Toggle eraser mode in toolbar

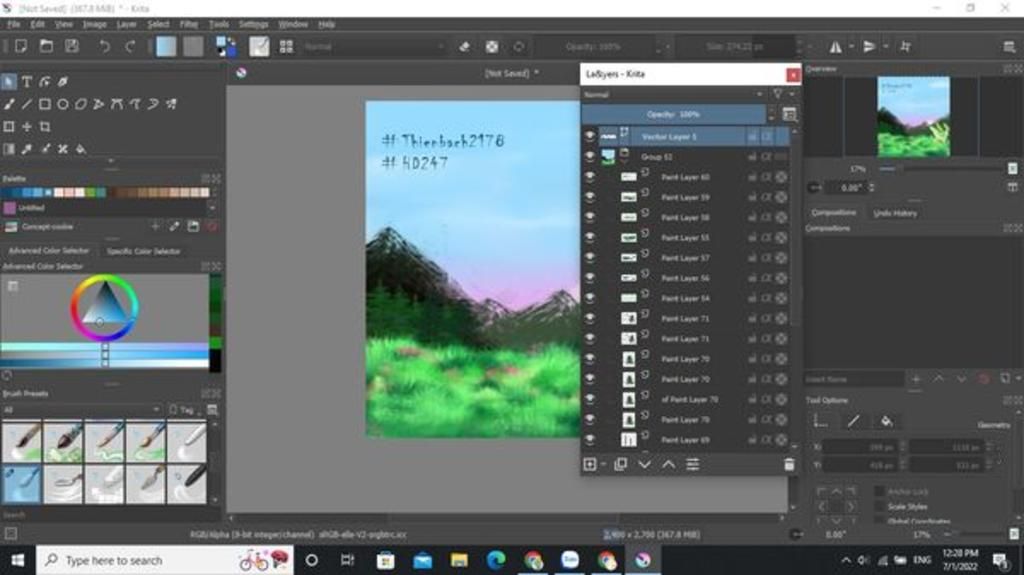(464, 46)
